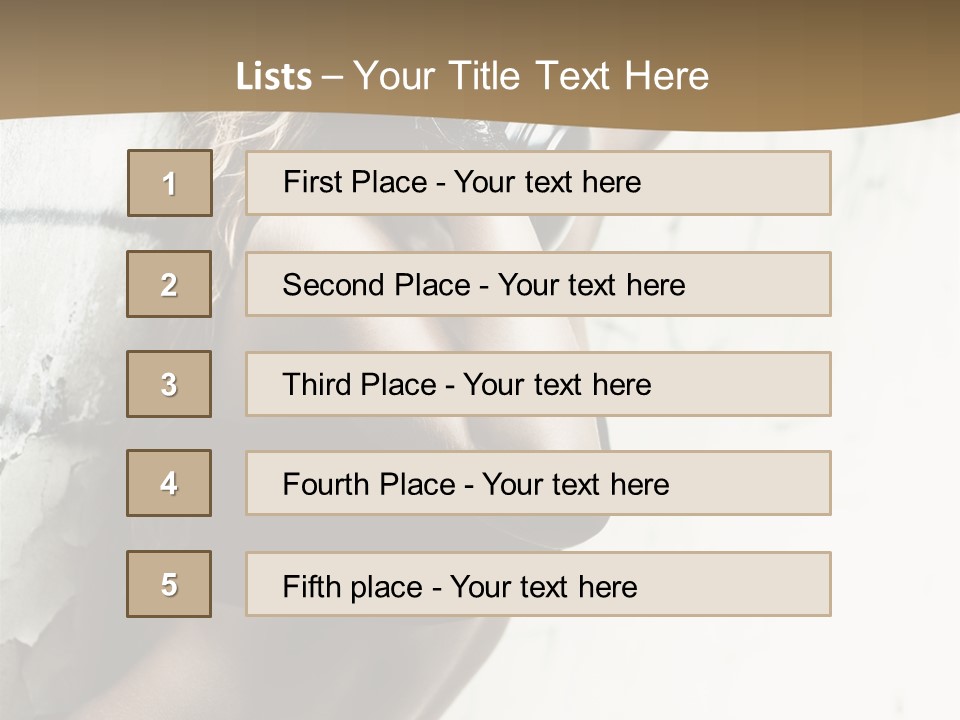
Task: Select the Your Title Text Here heading
Action: click(531, 76)
